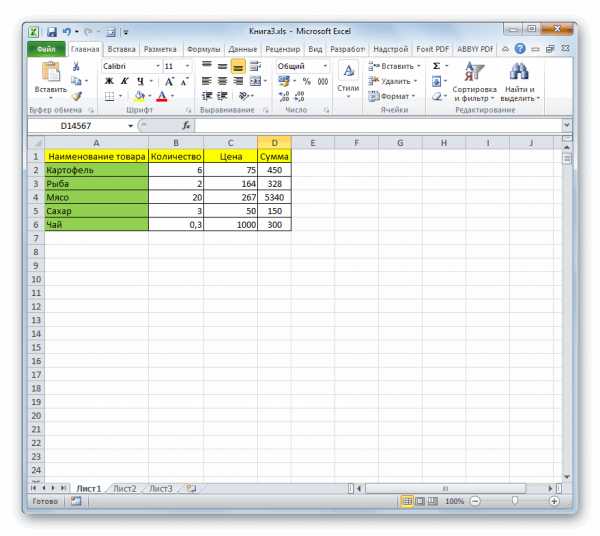The image size is (600, 536).
Task: Apply thousands separator 000 format
Action: pyautogui.click(x=323, y=81)
